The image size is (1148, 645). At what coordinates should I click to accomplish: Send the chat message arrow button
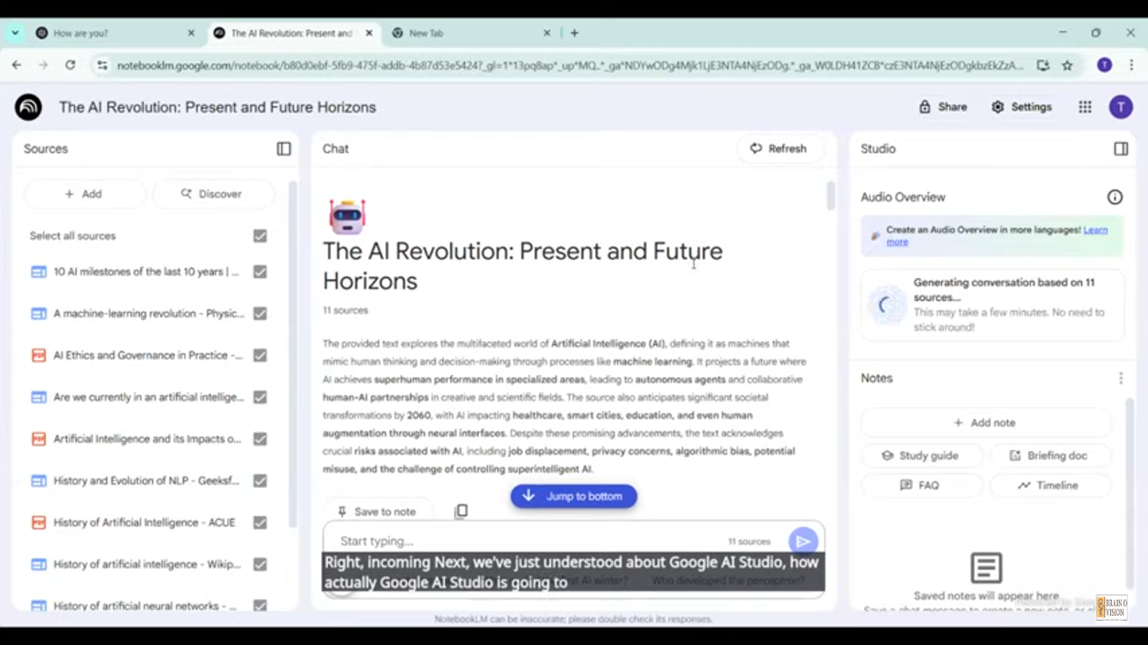[x=803, y=541]
